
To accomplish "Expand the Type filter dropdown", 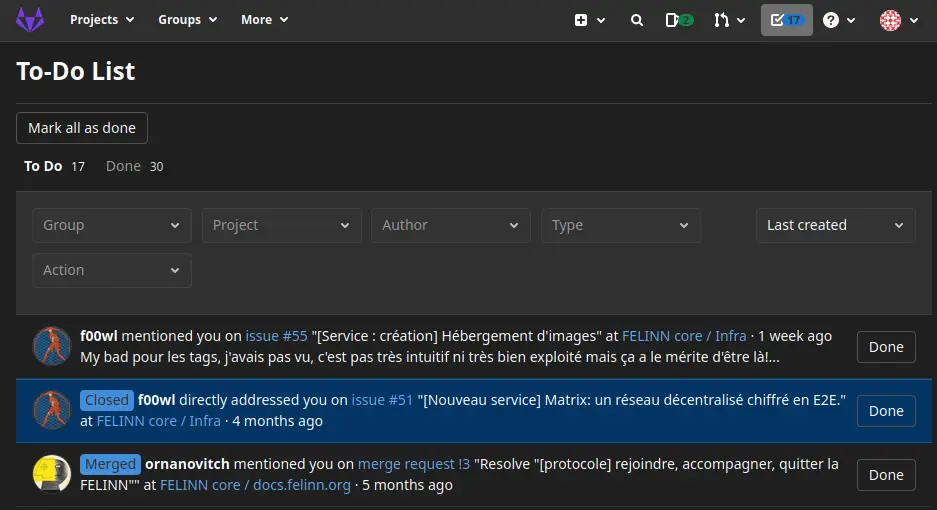I will pyautogui.click(x=621, y=225).
